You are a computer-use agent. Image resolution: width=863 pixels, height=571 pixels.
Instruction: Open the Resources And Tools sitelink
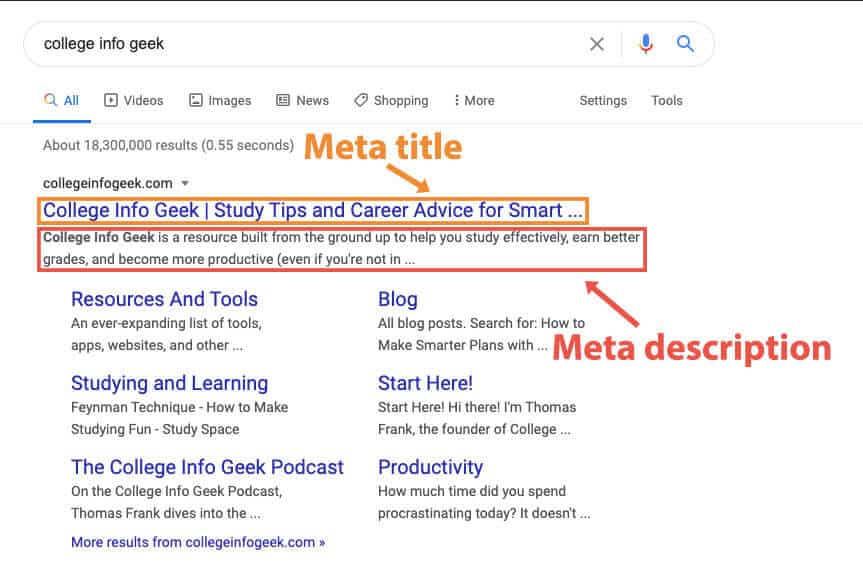pos(165,299)
